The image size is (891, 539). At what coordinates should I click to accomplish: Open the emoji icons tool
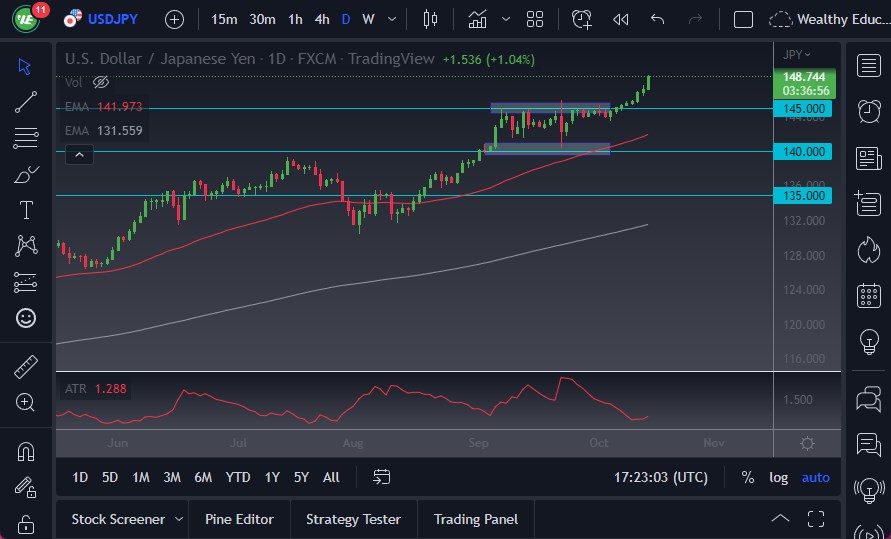coord(26,317)
